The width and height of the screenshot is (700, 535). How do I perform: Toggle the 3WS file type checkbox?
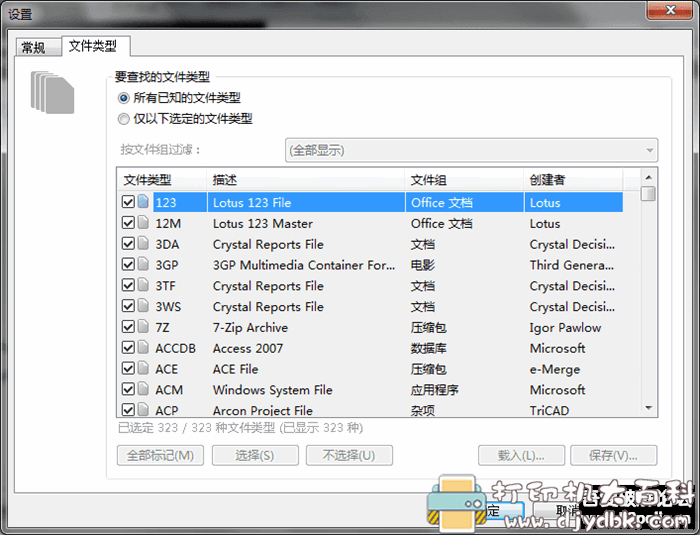128,306
